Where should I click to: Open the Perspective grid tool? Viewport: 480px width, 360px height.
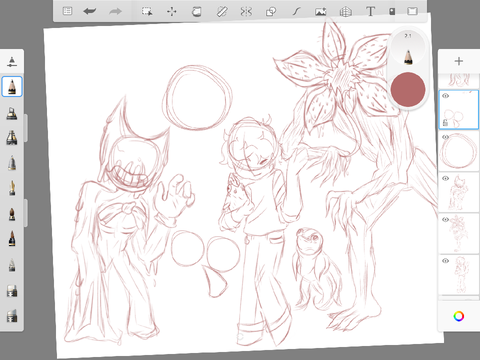[x=346, y=12]
